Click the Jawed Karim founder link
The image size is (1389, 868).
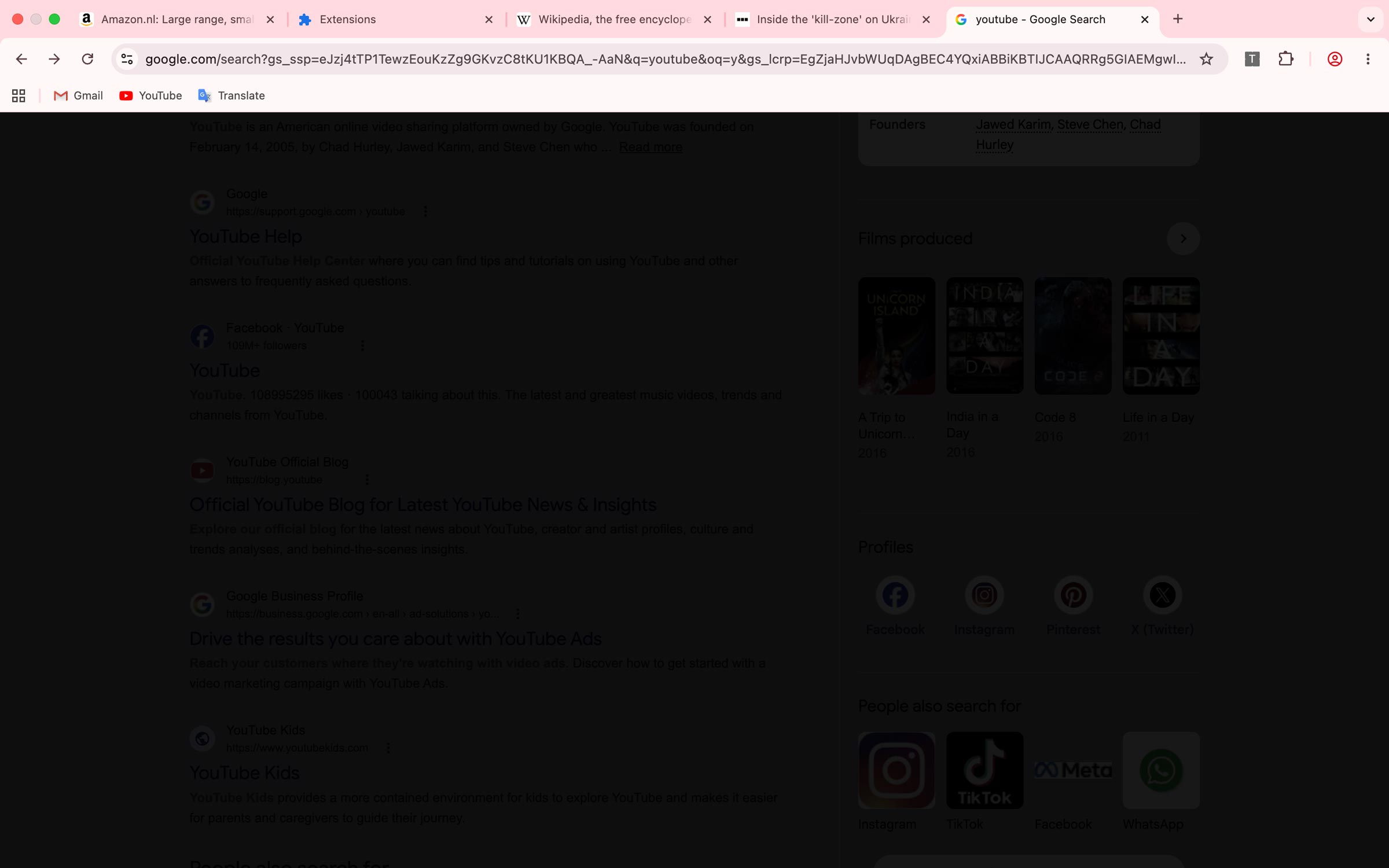click(x=1013, y=124)
